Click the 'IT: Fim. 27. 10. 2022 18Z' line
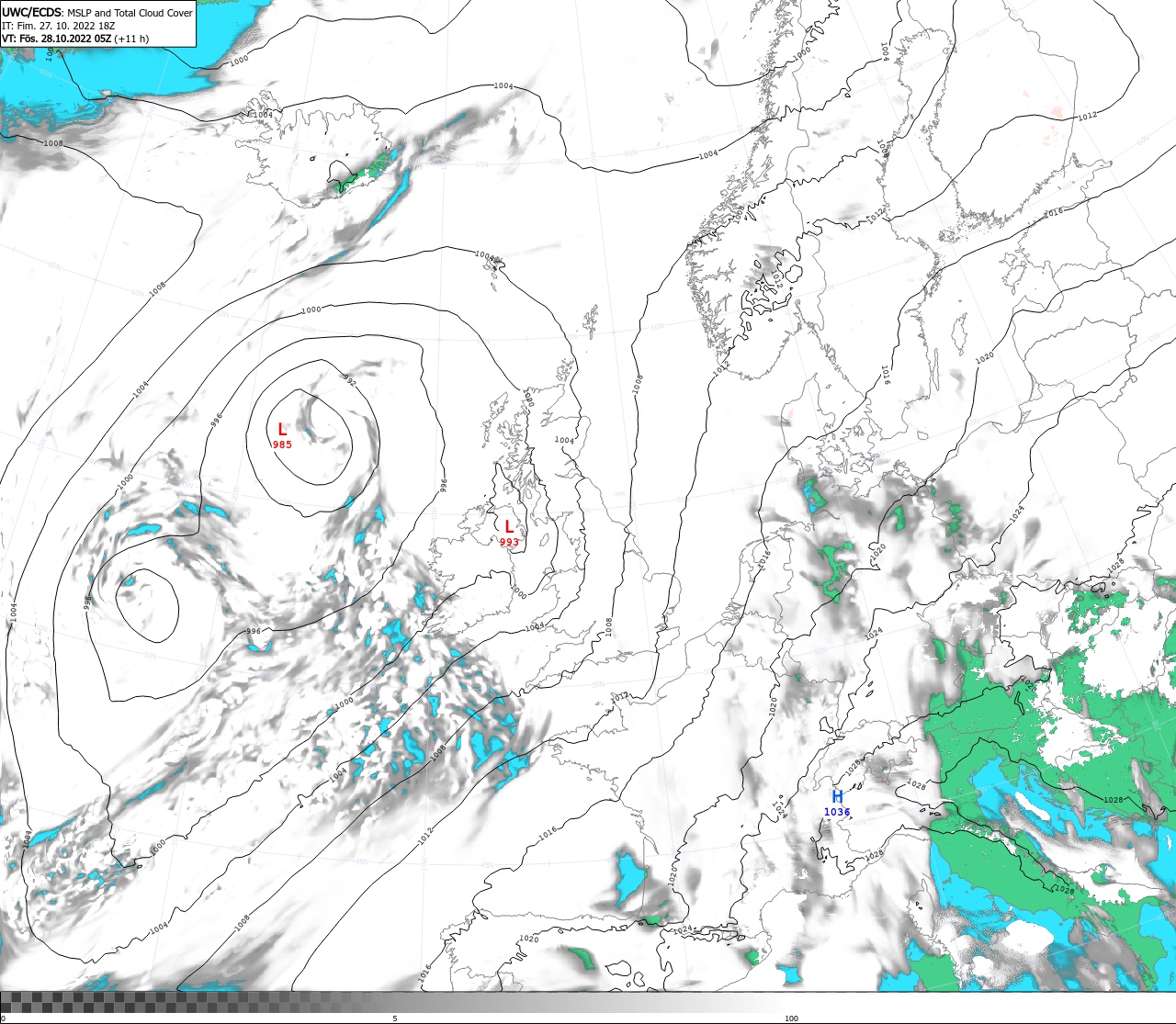The height and width of the screenshot is (1024, 1176). tap(59, 26)
